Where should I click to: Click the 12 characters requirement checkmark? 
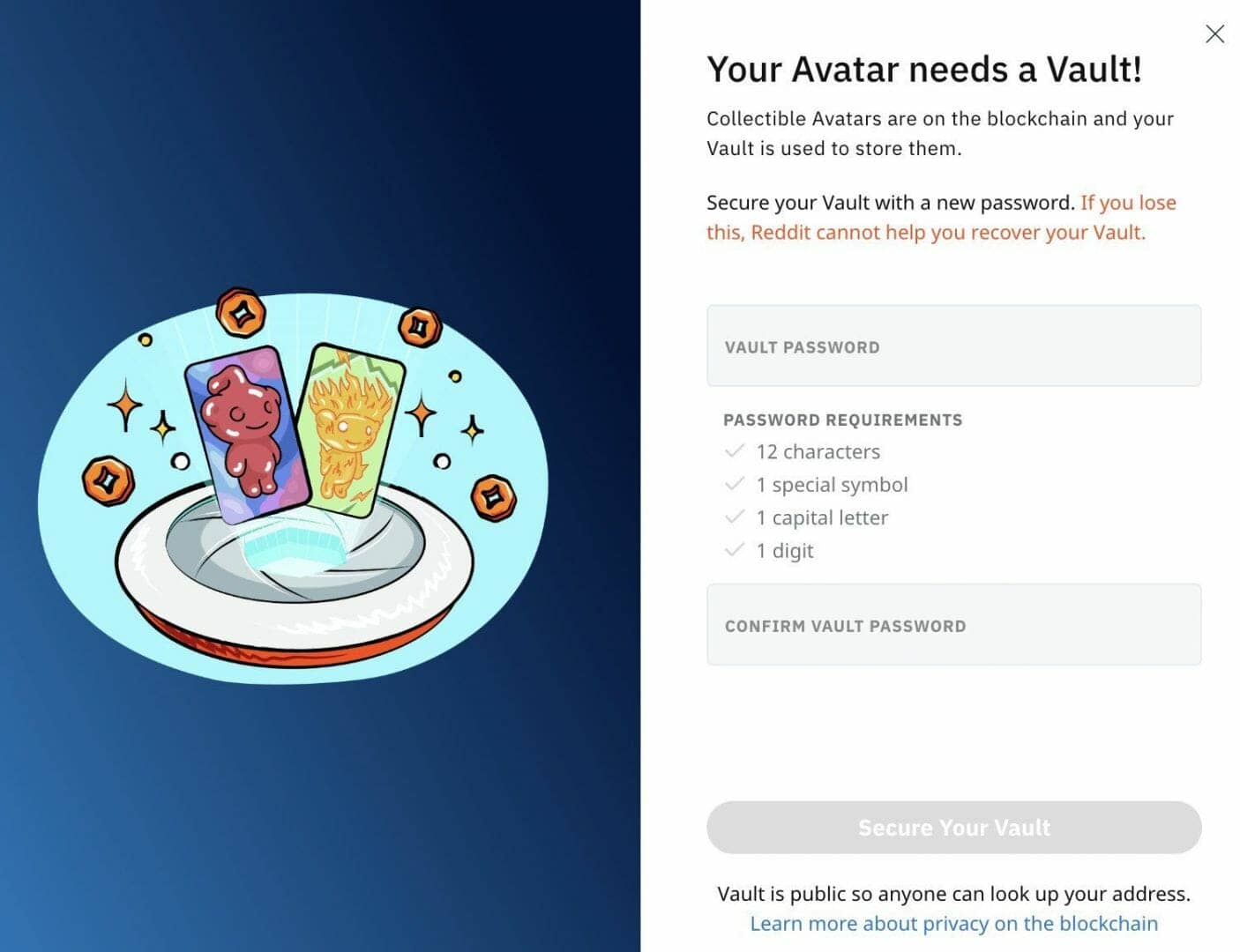(x=735, y=451)
